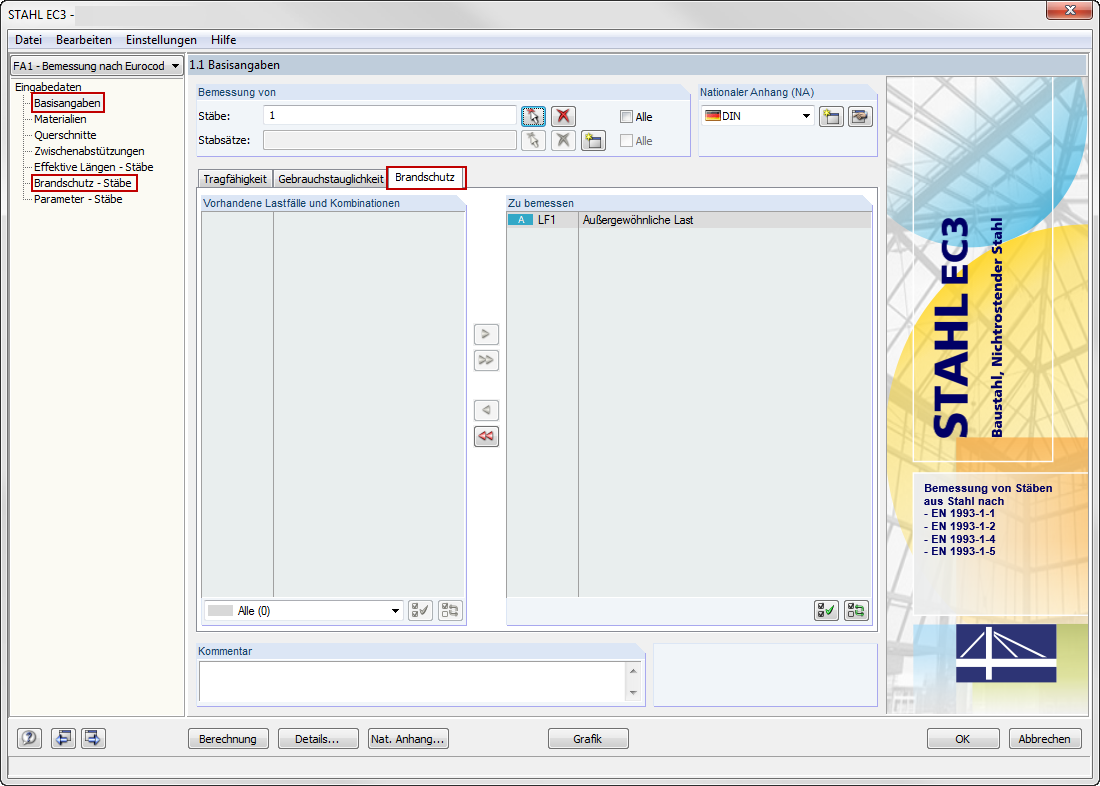Click the new national annex icon next to DIN

pyautogui.click(x=831, y=116)
